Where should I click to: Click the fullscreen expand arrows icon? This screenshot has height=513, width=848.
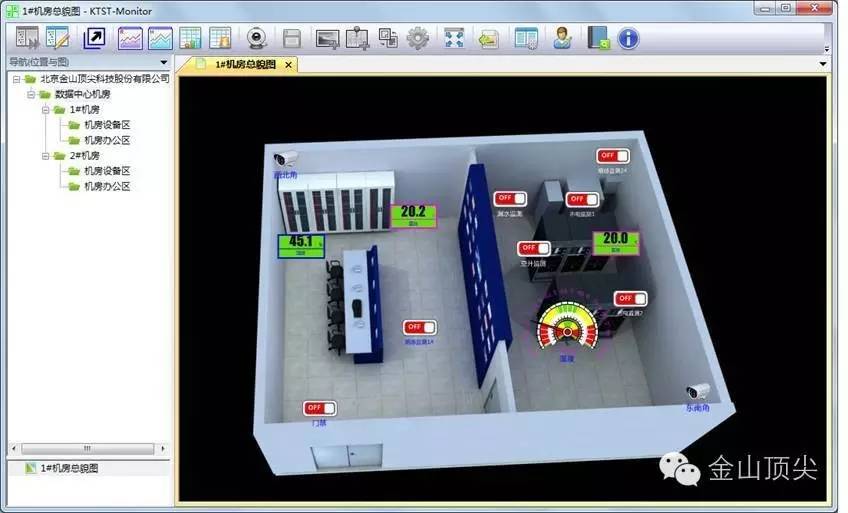[x=455, y=39]
